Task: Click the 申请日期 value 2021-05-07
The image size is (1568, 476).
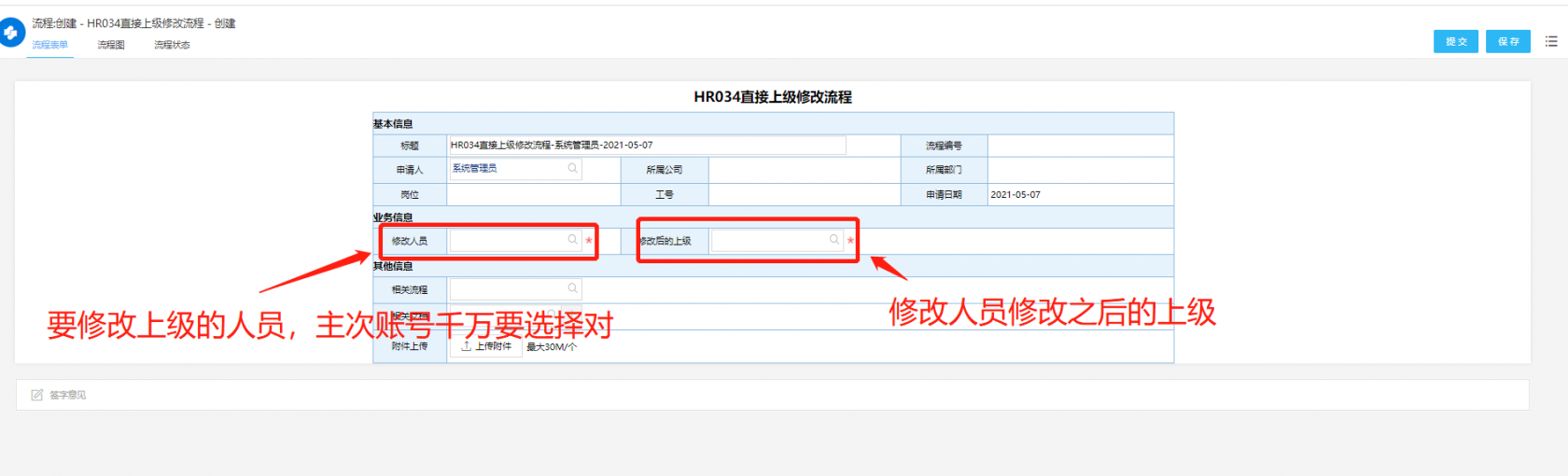Action: [1015, 195]
